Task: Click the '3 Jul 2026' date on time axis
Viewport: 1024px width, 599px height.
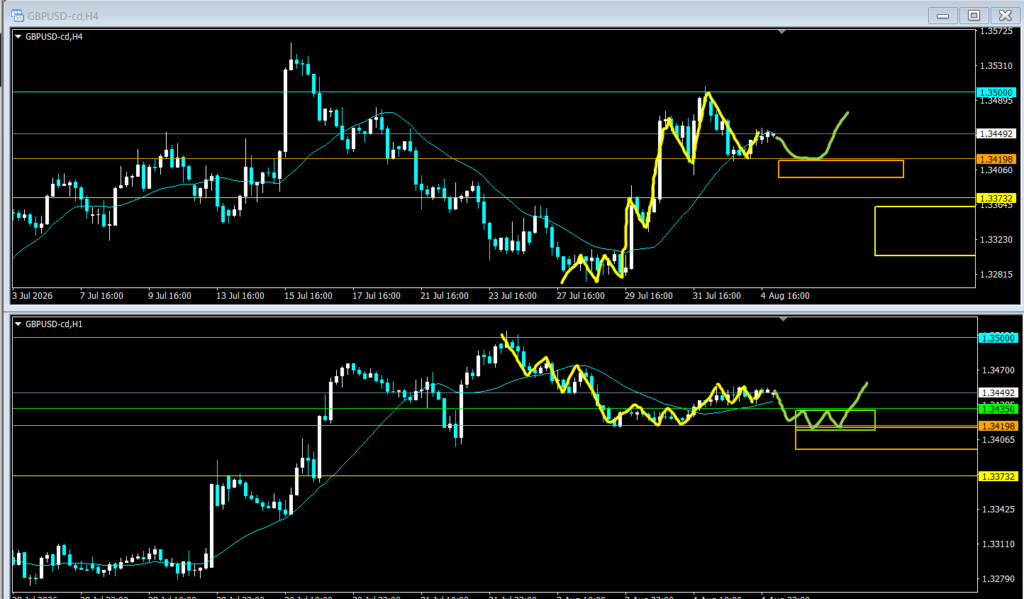Action: point(33,296)
